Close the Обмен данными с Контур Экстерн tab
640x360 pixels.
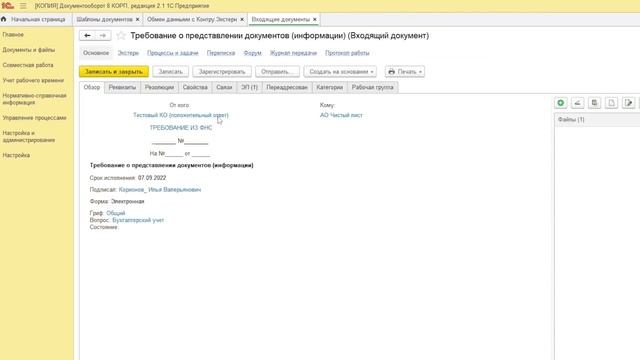(242, 19)
